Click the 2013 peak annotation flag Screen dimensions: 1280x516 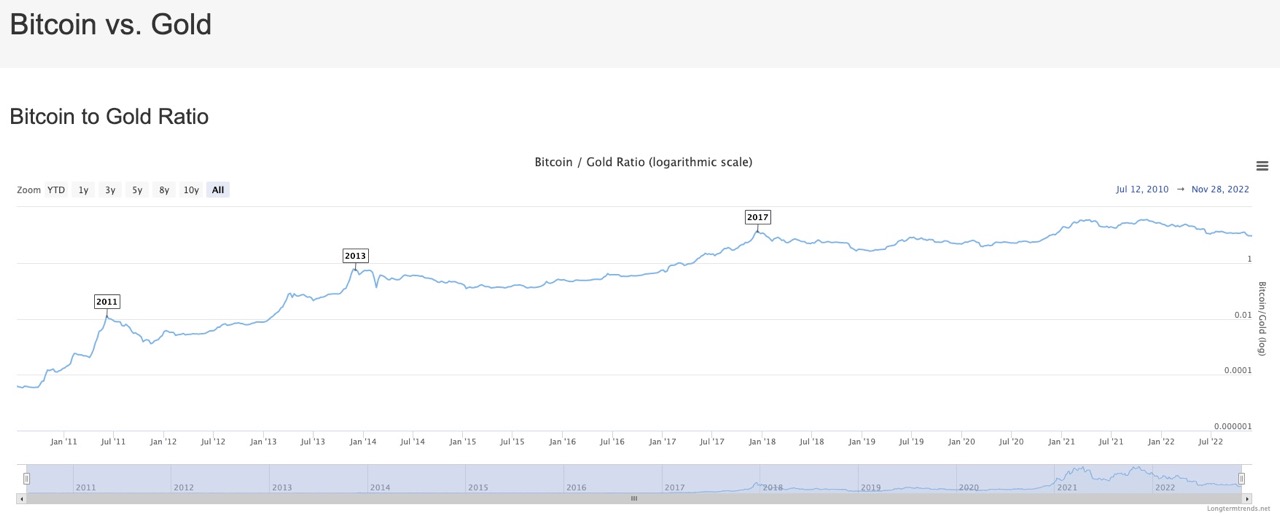coord(355,255)
